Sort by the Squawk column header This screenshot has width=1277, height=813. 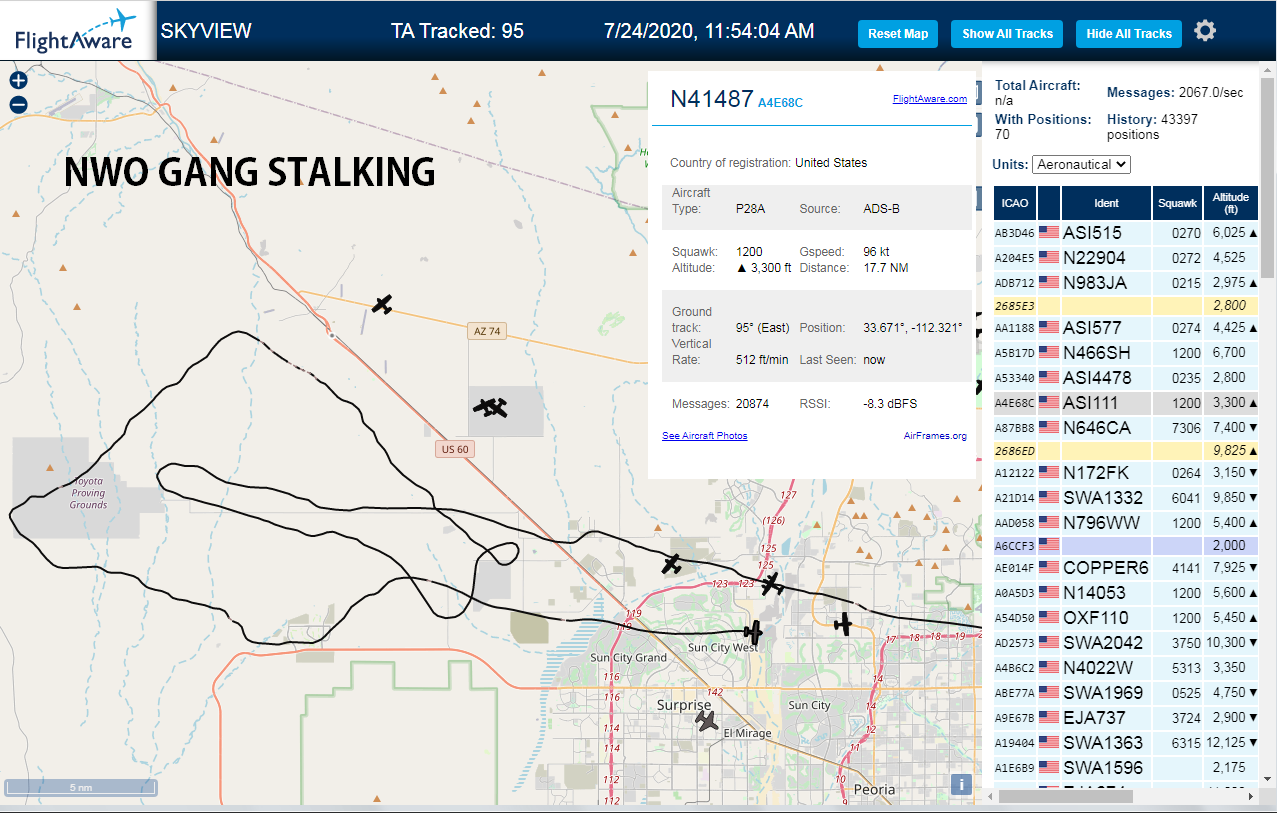(1177, 203)
